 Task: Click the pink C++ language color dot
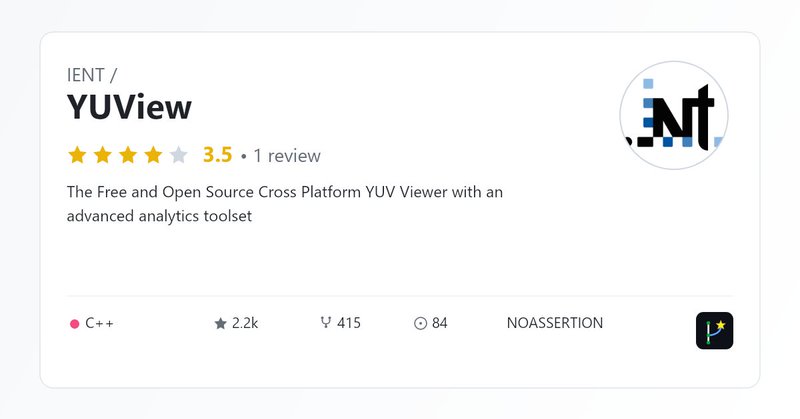74,324
